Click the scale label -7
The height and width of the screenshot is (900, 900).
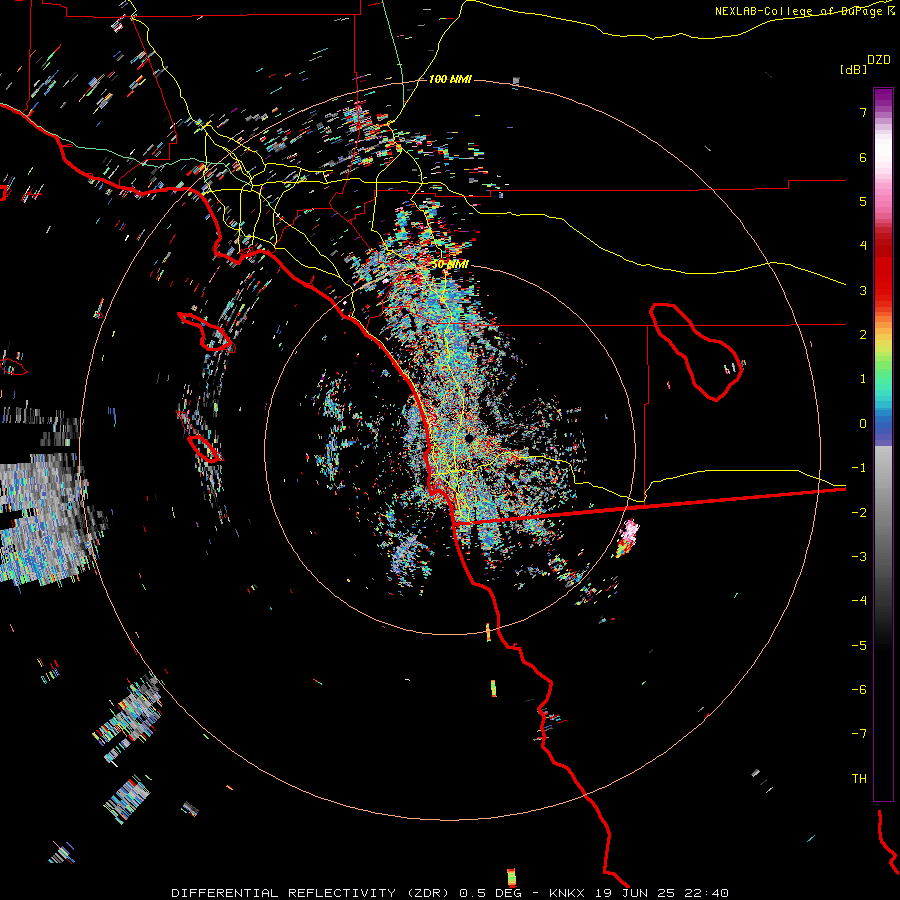click(859, 734)
